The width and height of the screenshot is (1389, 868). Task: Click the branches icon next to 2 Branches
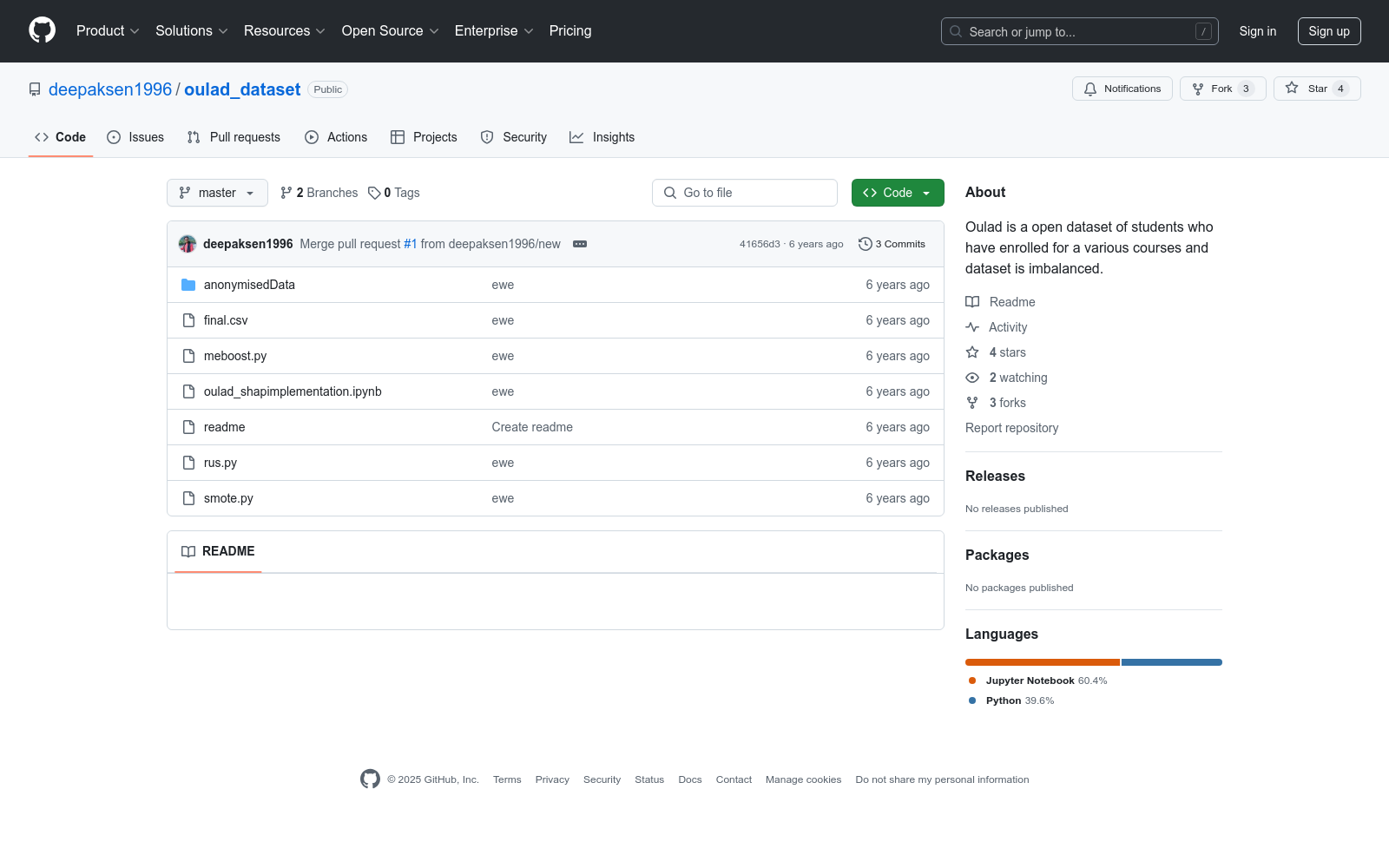click(x=286, y=193)
